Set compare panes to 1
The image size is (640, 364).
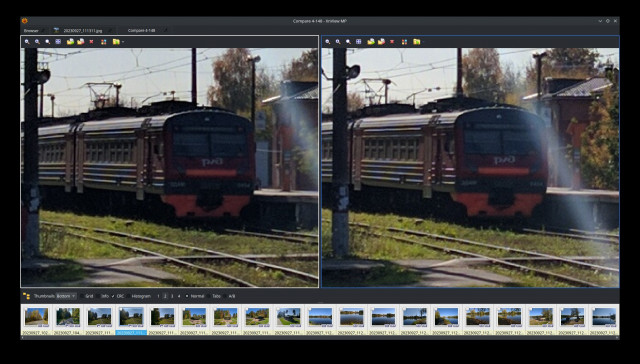coord(158,296)
